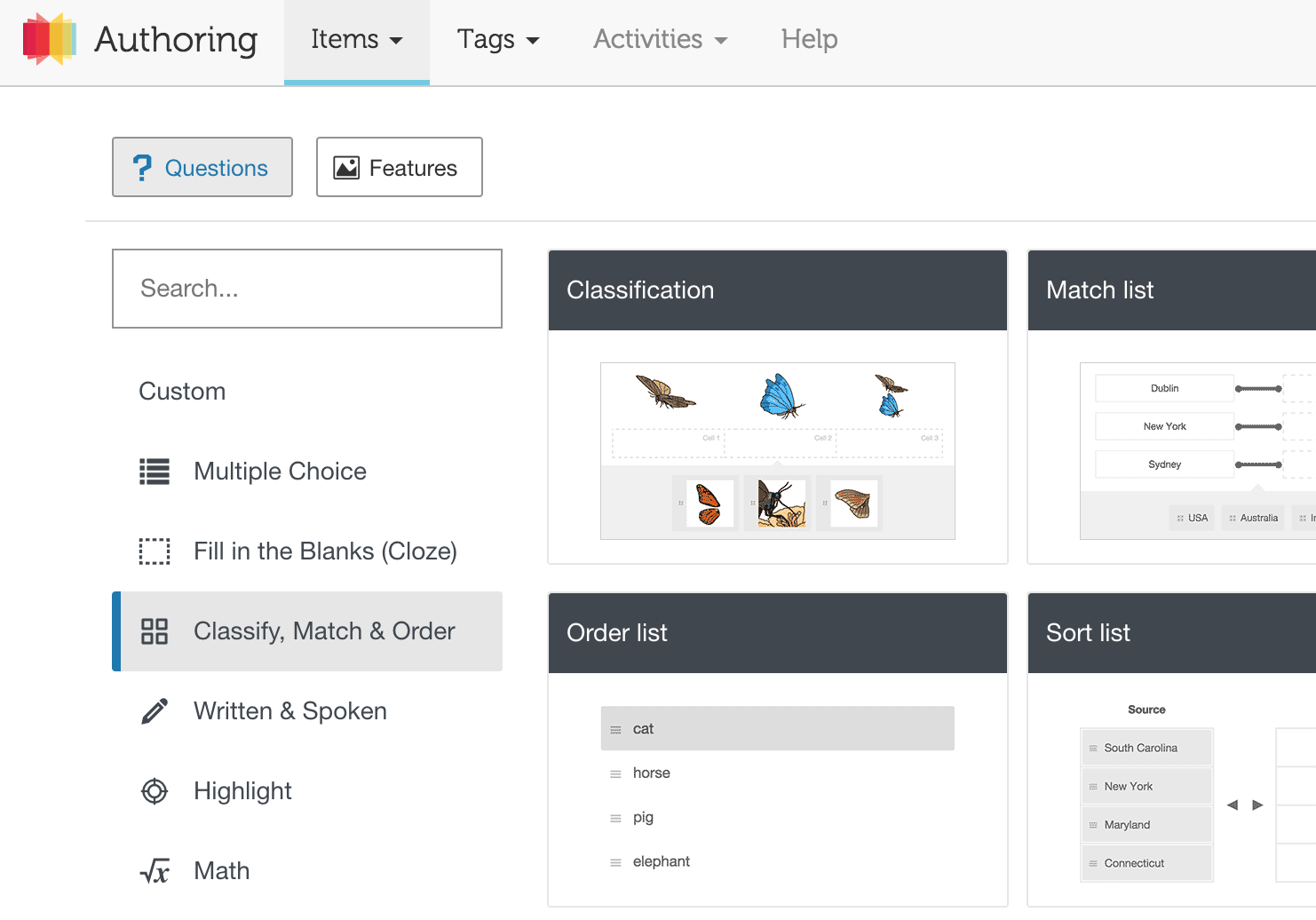Click the elephant row in Order list
The image size is (1316, 920).
coord(778,861)
